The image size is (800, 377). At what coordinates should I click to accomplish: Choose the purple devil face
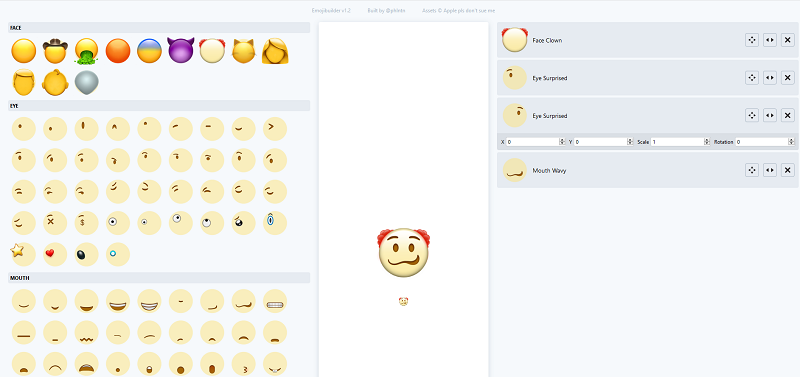pyautogui.click(x=181, y=51)
